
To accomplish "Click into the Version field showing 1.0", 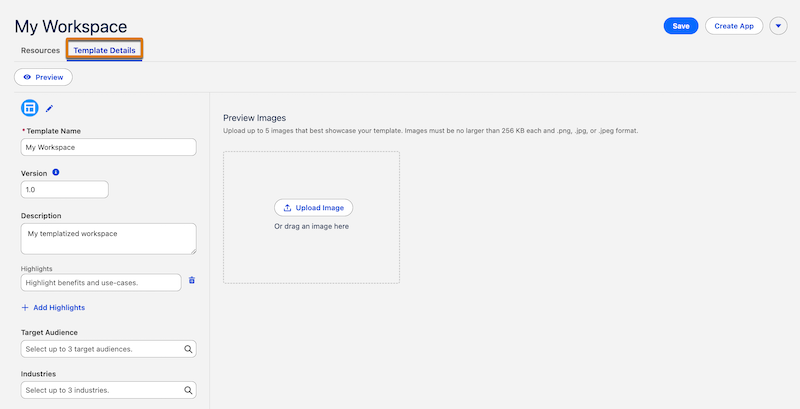I will tap(65, 189).
